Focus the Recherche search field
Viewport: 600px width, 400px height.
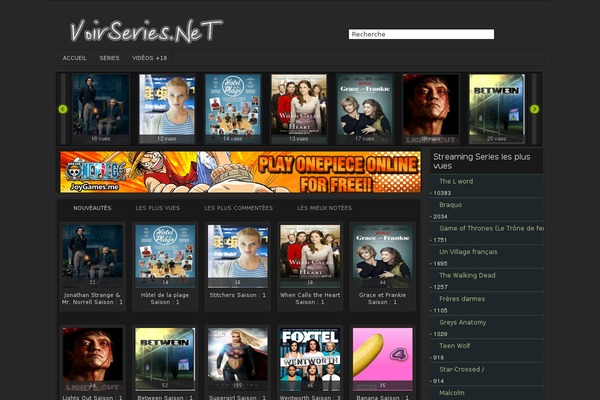point(421,34)
